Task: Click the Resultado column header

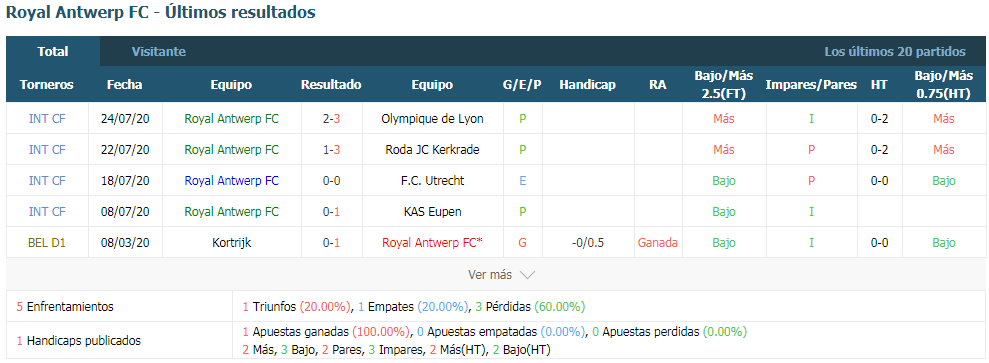Action: 331,84
